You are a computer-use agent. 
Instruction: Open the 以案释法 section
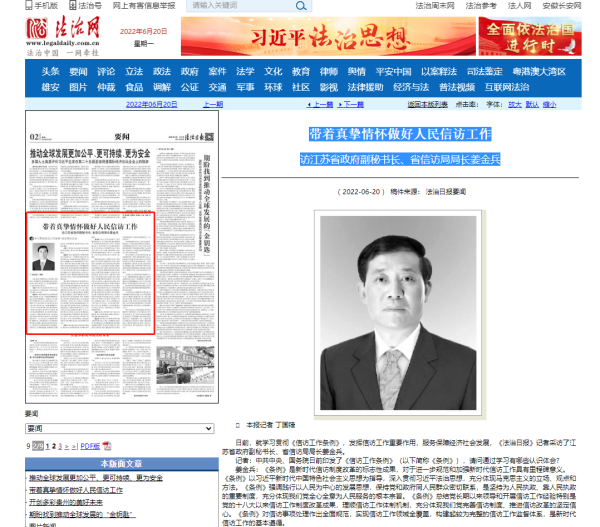[x=439, y=72]
